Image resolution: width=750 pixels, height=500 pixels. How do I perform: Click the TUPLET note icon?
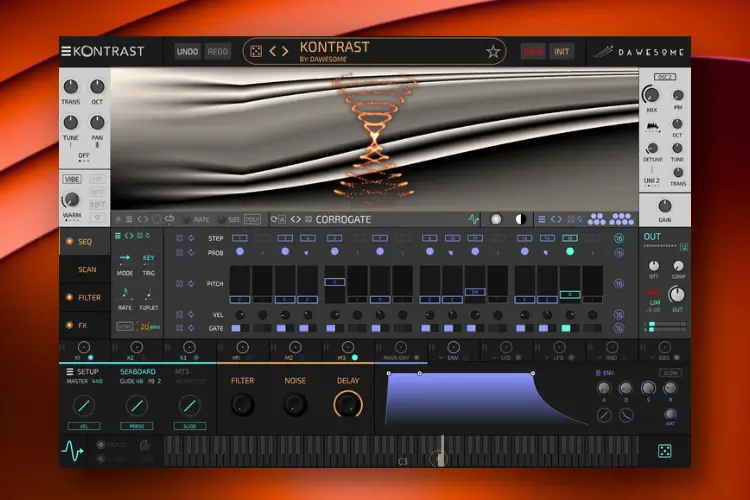click(x=148, y=293)
